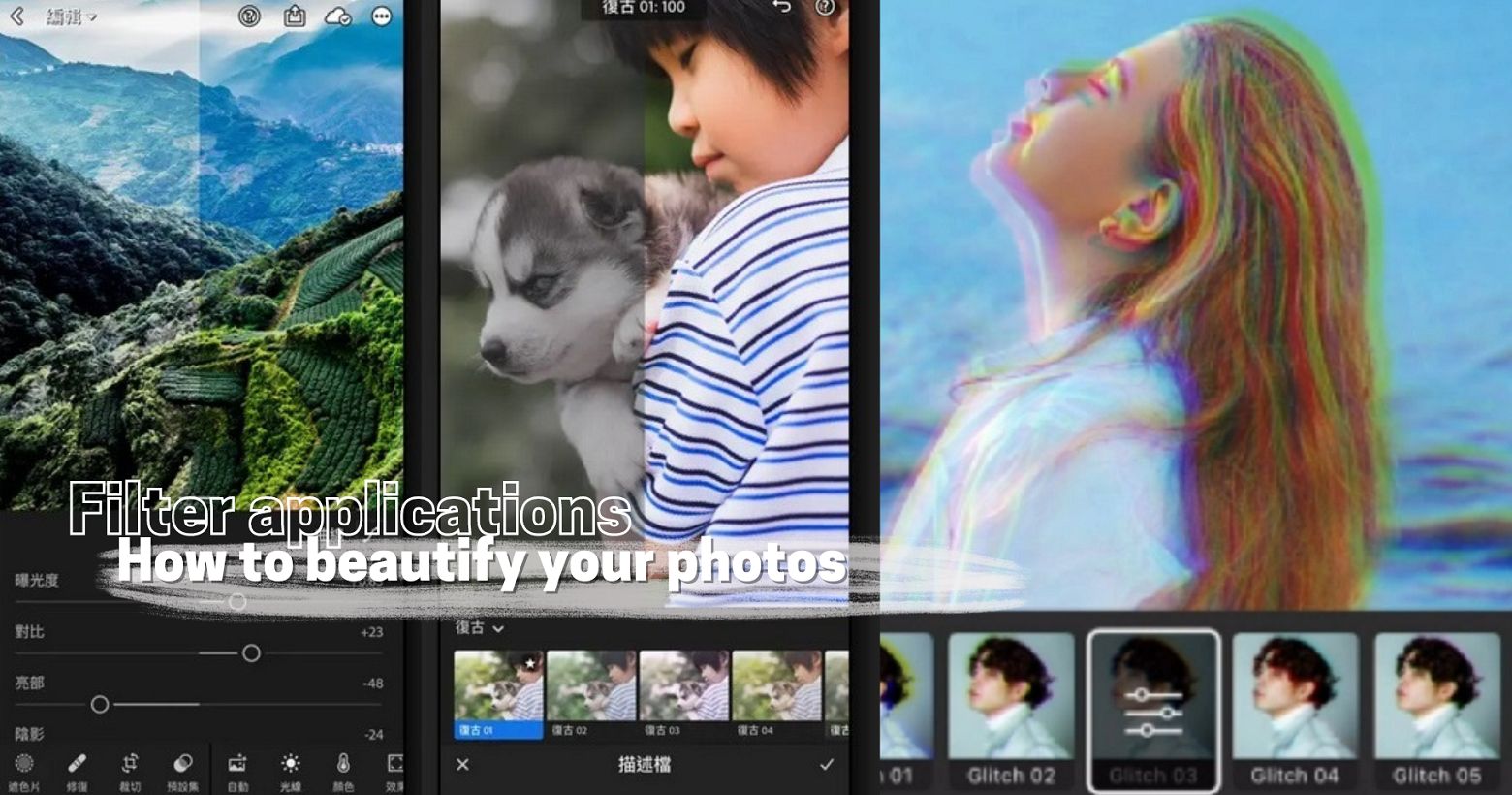Click the star badge on 復古 01

click(530, 663)
